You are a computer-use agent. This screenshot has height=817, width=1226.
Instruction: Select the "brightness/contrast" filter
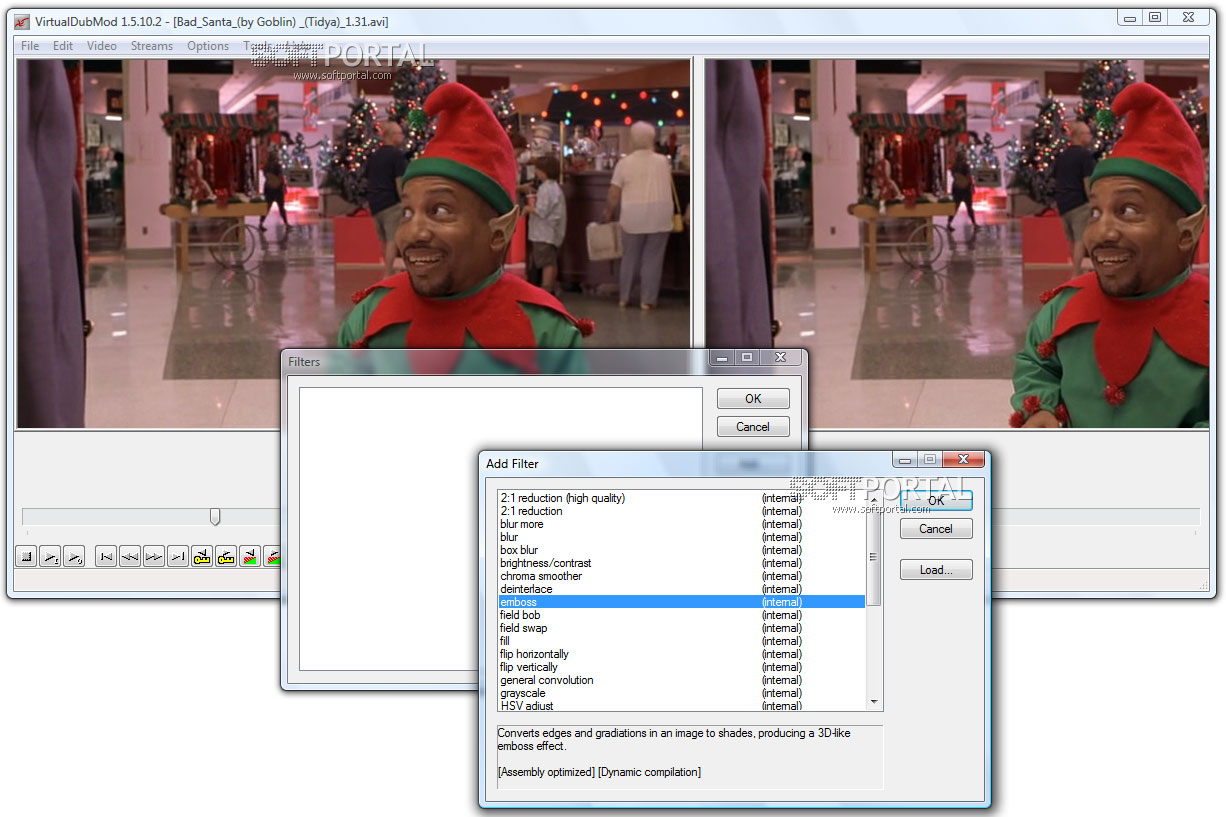tap(682, 563)
